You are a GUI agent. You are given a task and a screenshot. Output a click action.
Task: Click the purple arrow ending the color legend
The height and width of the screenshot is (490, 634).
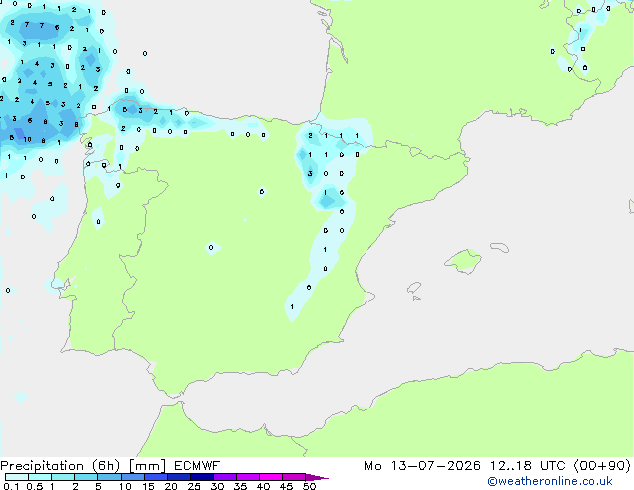pos(317,477)
